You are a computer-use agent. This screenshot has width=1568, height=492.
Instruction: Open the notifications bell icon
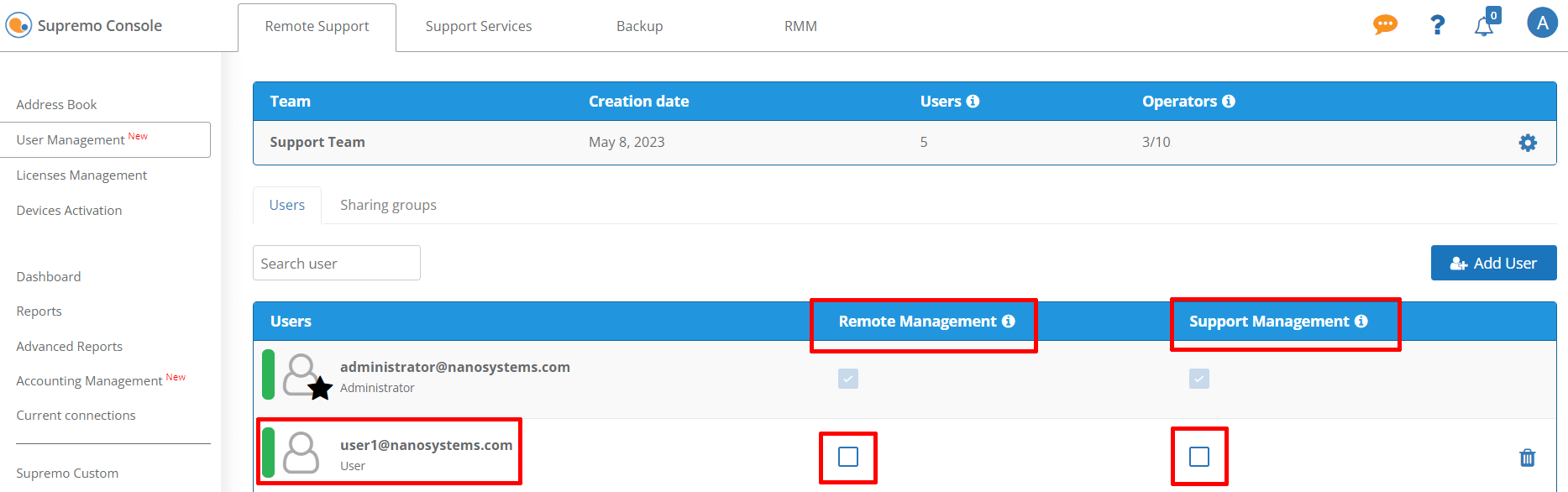(1484, 26)
